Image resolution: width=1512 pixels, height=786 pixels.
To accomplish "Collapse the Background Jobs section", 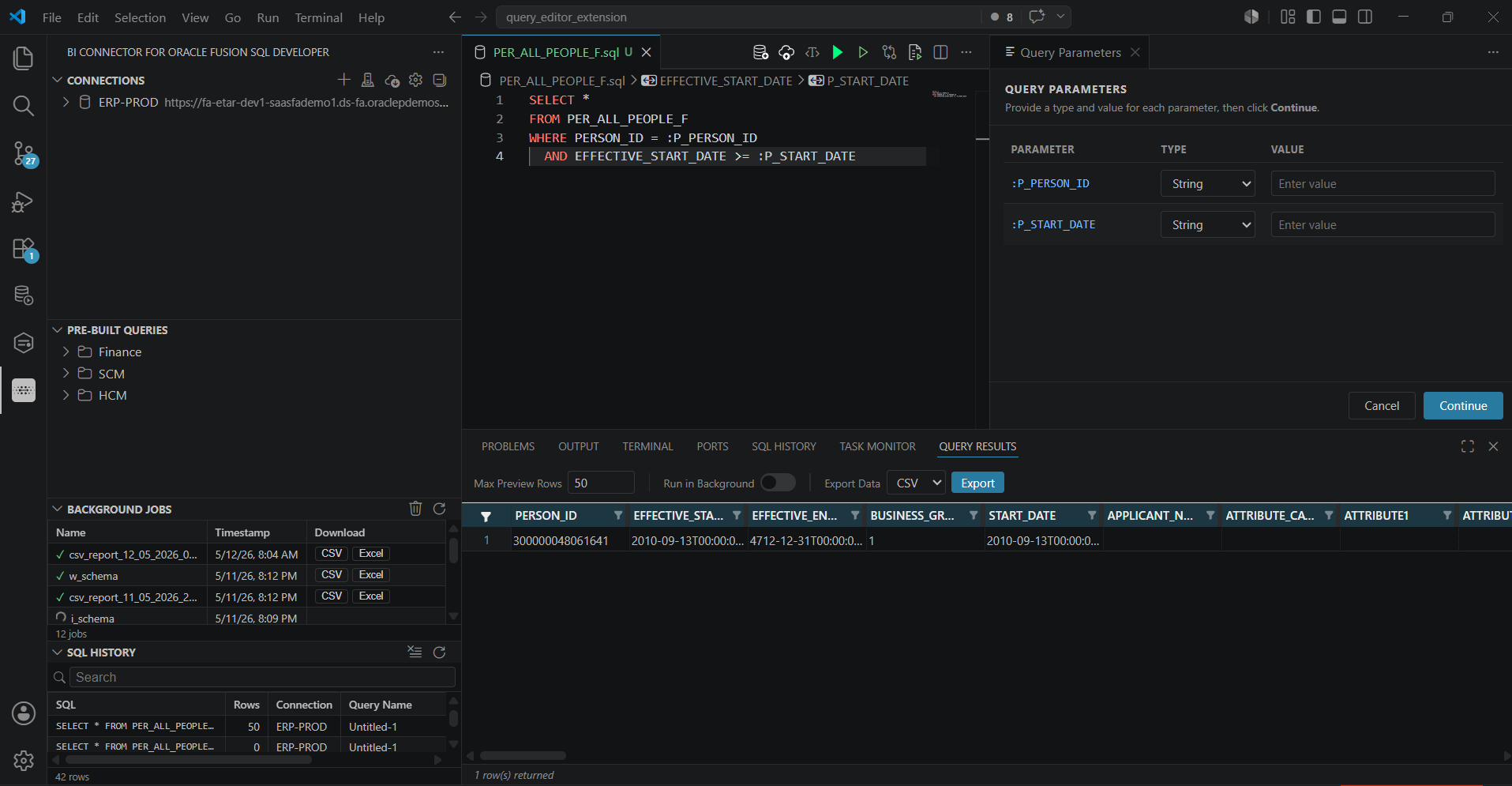I will [x=57, y=509].
